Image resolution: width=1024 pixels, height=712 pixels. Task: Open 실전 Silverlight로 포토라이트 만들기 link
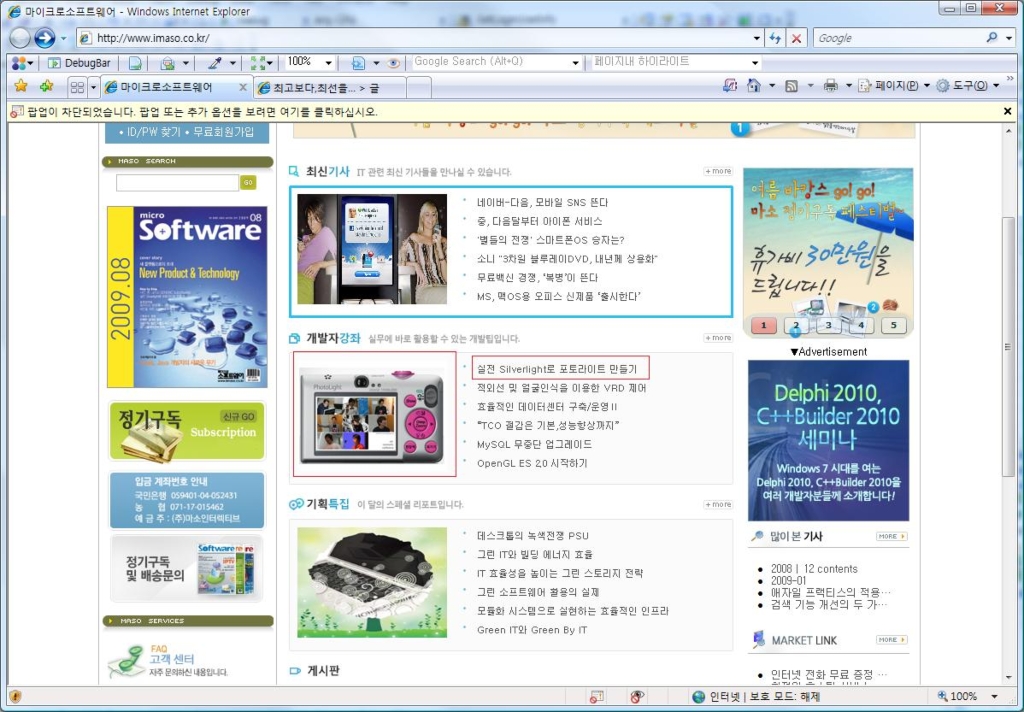coord(556,369)
